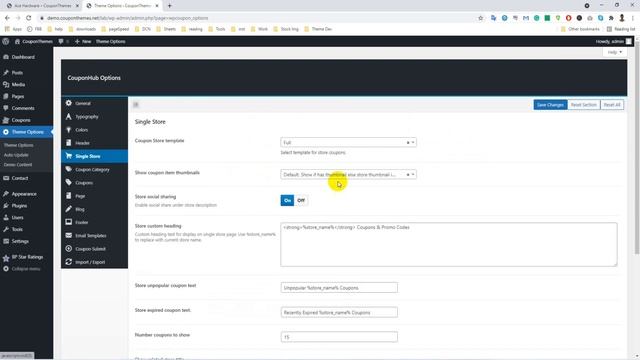Viewport: 640px width, 360px height.
Task: Open Chrome profile avatar
Action: (x=622, y=18)
